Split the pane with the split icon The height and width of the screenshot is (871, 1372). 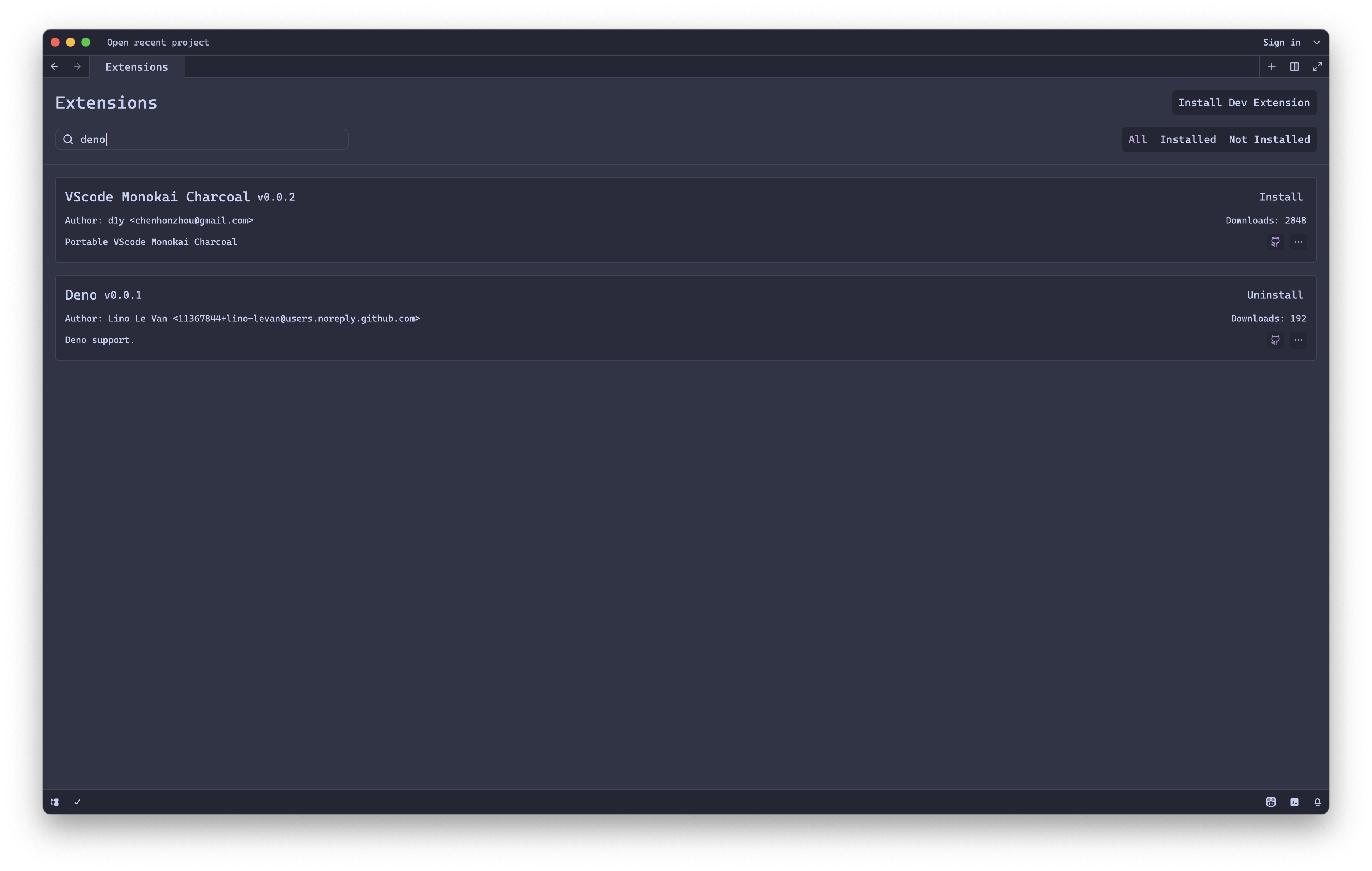tap(1295, 67)
